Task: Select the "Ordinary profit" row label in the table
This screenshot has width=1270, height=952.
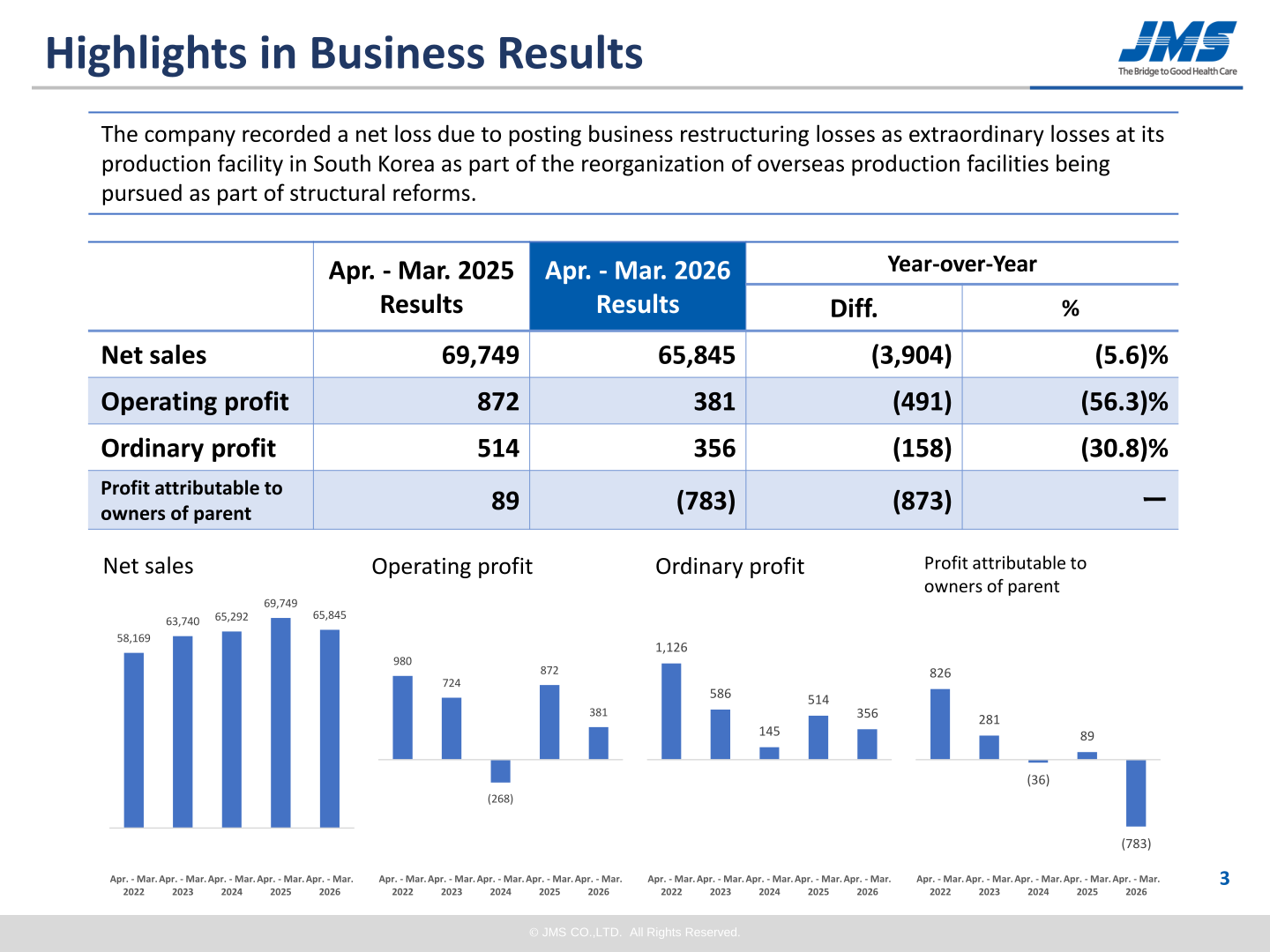Action: pyautogui.click(x=189, y=449)
